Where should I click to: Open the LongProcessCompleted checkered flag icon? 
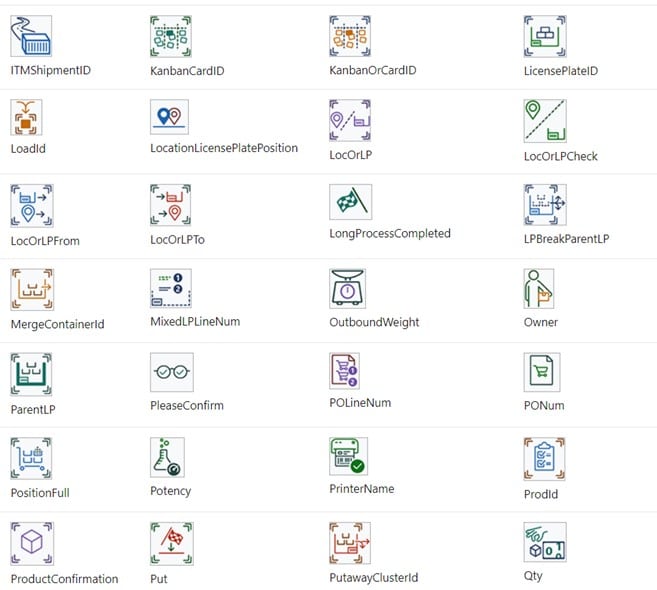[x=351, y=202]
